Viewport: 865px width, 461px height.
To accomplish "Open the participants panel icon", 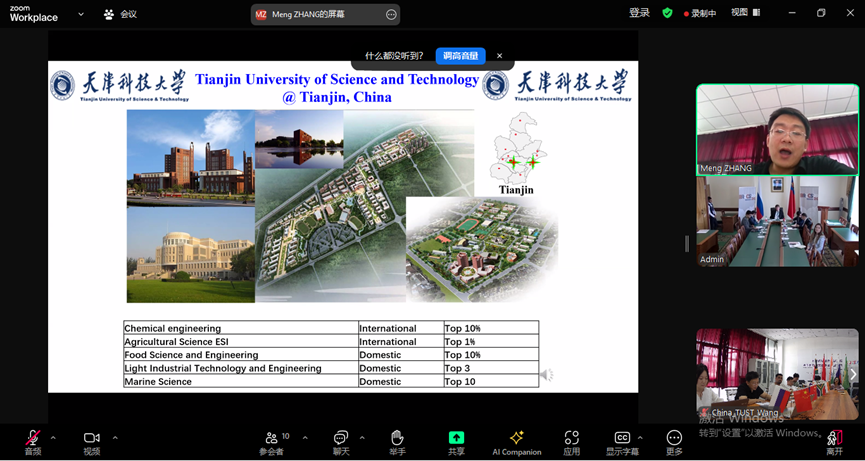I will tap(271, 438).
